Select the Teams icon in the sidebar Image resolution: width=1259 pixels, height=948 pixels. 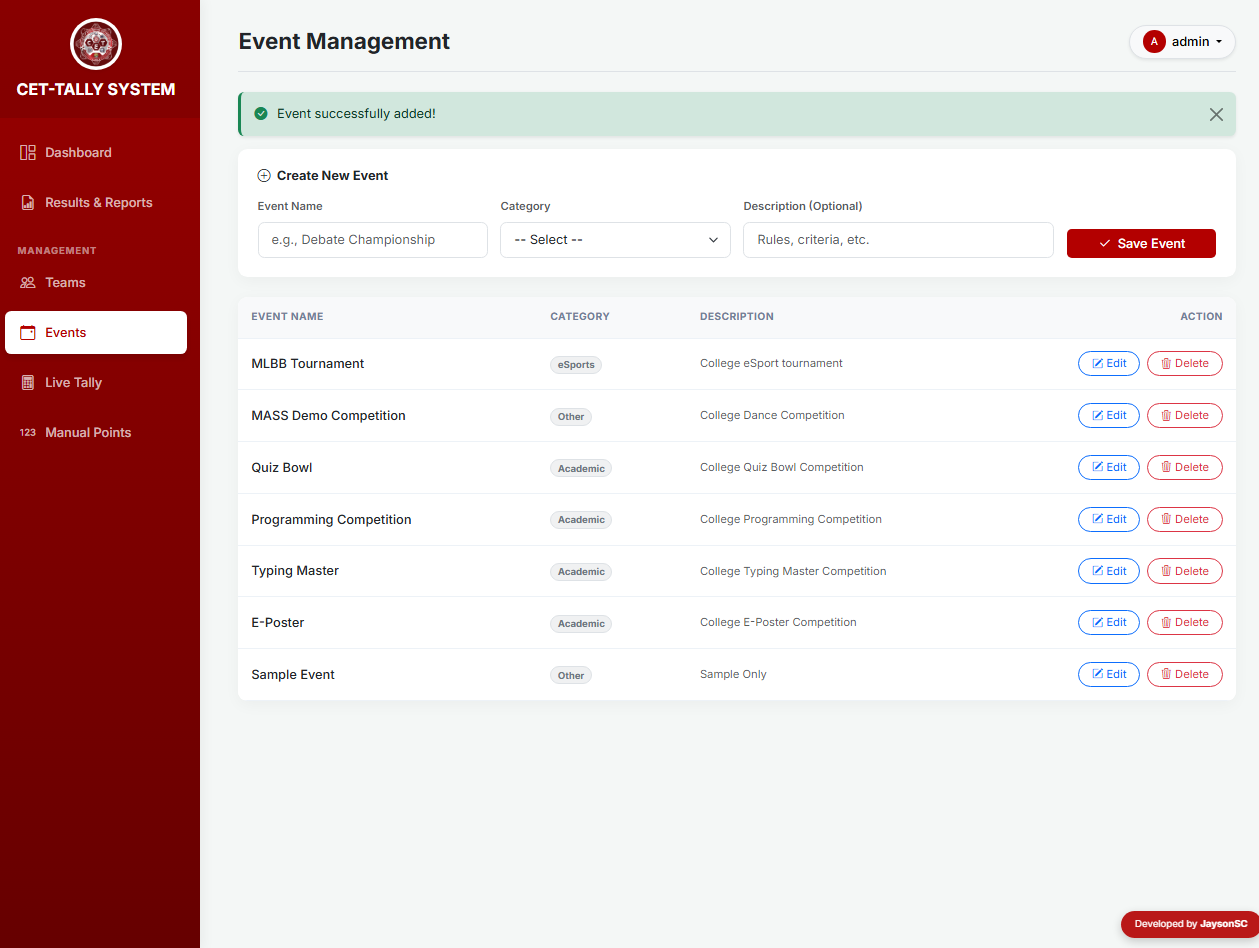27,282
